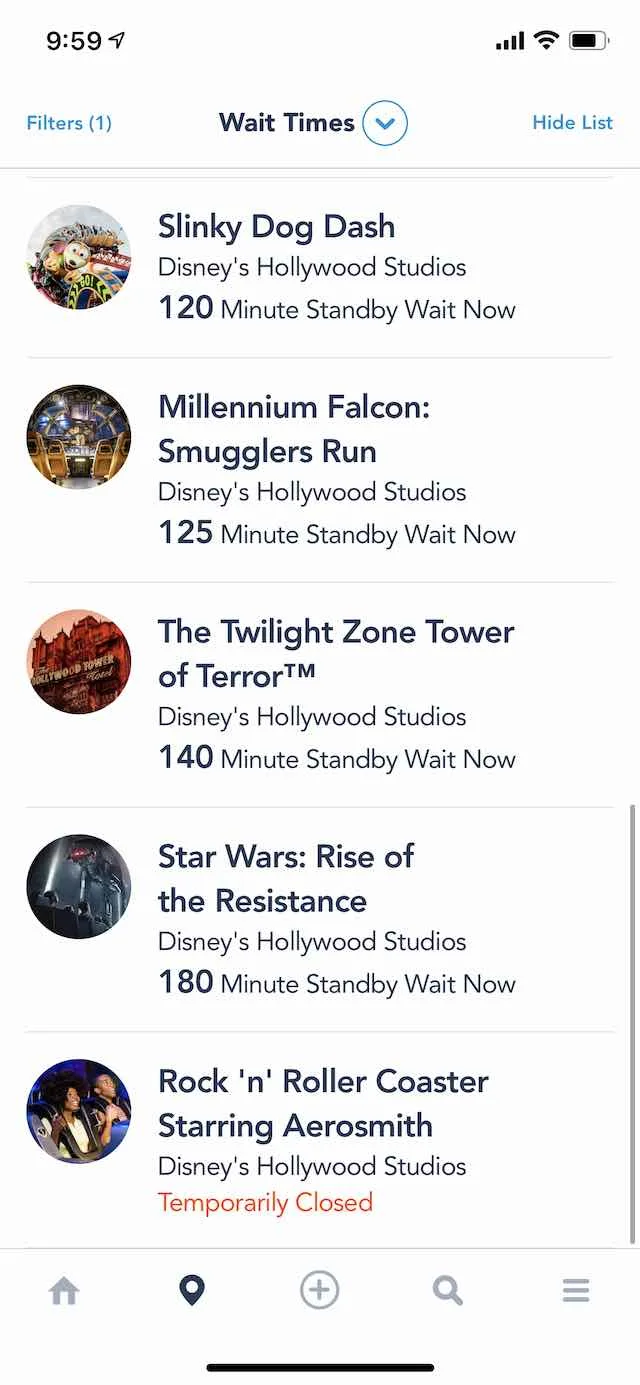The image size is (640, 1385).
Task: Select Slinky Dog Dash title
Action: click(276, 227)
